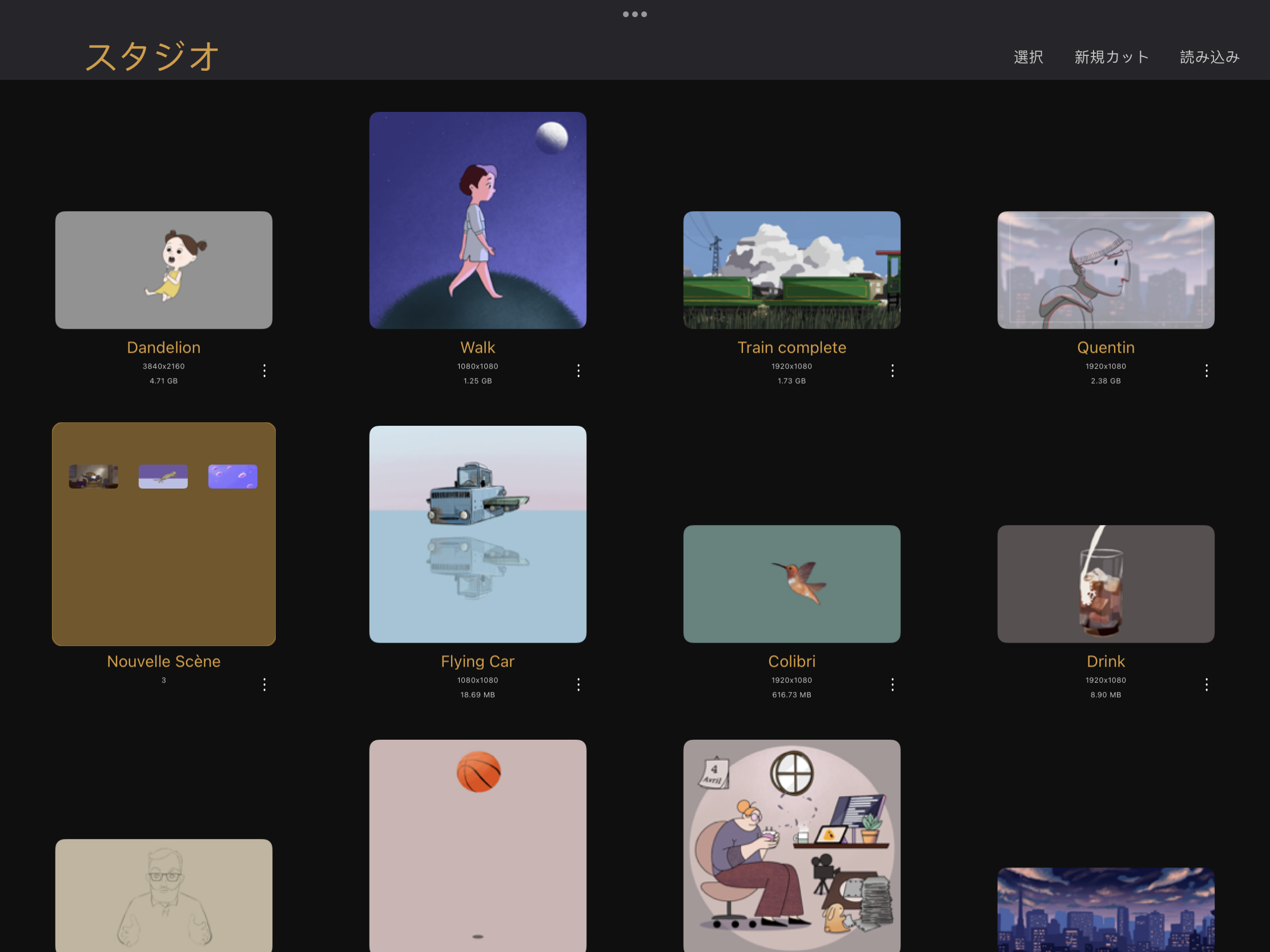Open the Drink project thumbnail
The image size is (1270, 952).
1106,584
